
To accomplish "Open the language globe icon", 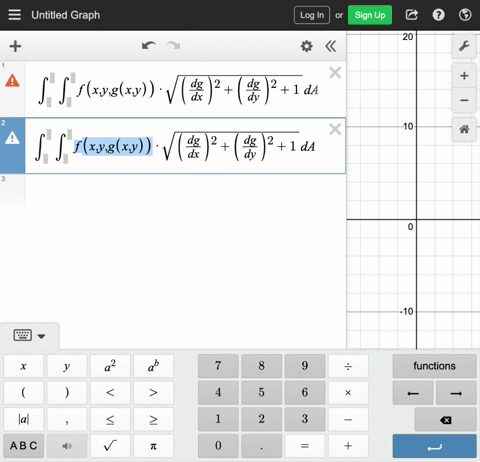I will point(465,15).
